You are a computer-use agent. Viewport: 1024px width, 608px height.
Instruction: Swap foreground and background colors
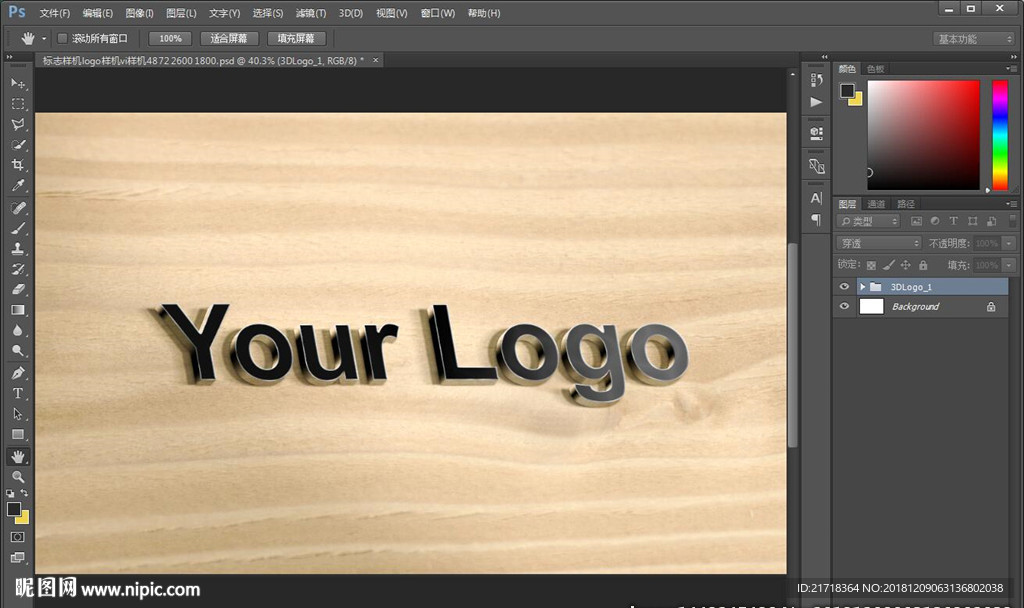click(x=24, y=493)
